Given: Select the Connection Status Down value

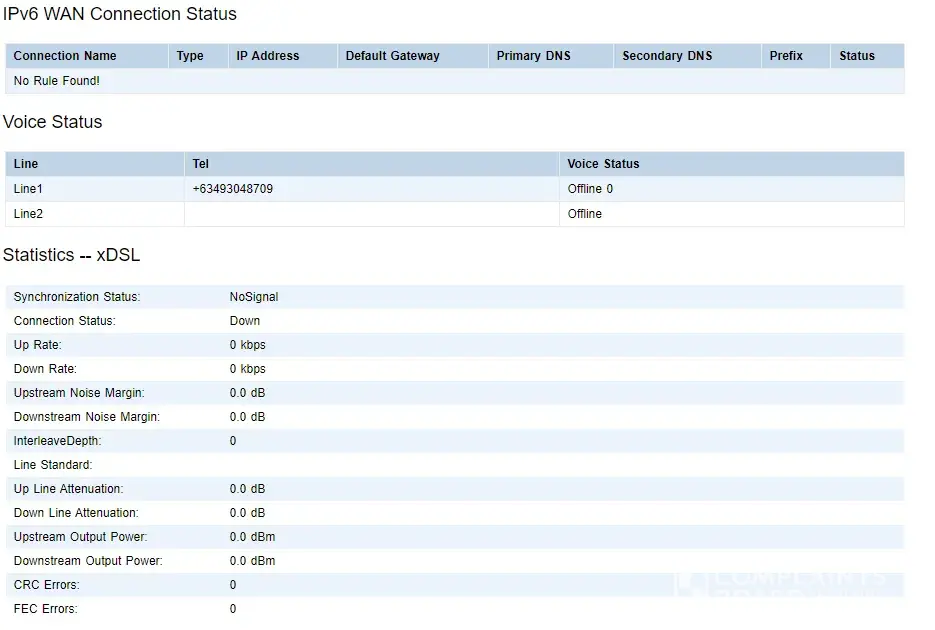Looking at the screenshot, I should point(245,321).
